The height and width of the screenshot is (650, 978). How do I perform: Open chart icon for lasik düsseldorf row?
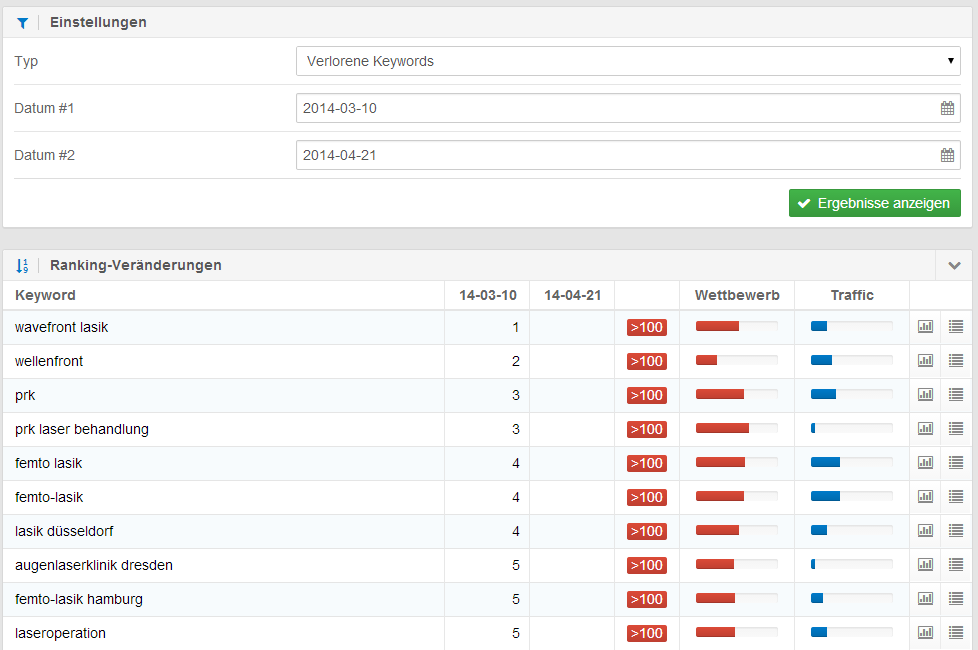[x=925, y=531]
